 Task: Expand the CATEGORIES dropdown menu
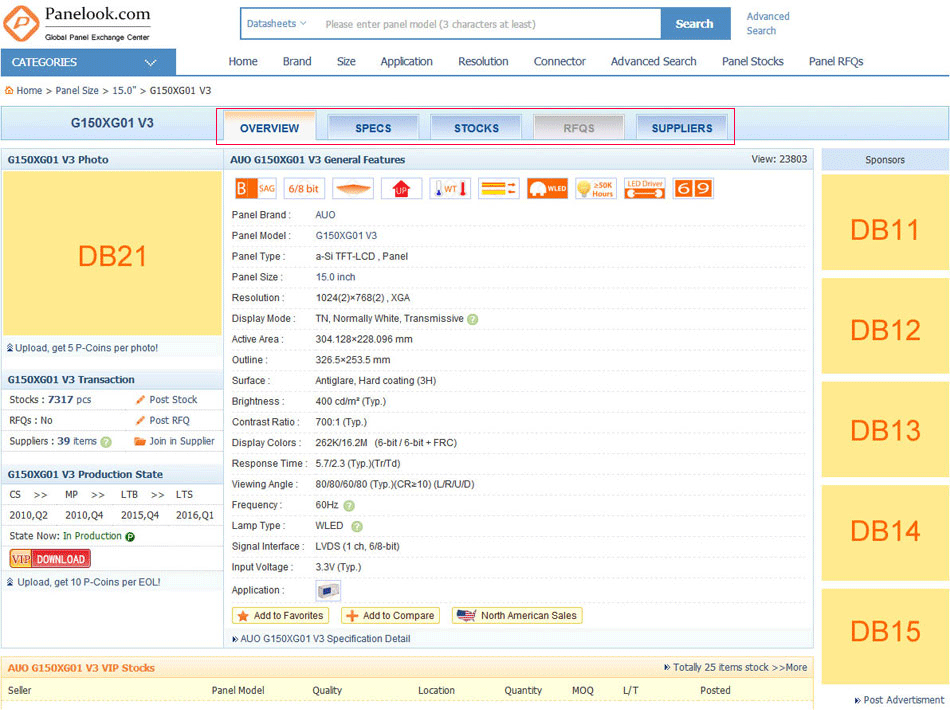coord(88,62)
